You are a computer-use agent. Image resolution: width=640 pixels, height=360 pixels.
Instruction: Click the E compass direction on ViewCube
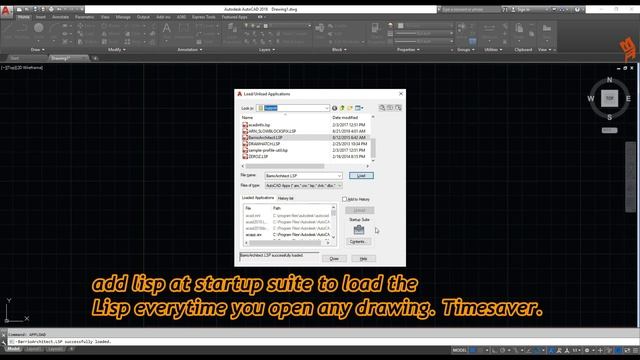click(x=628, y=98)
